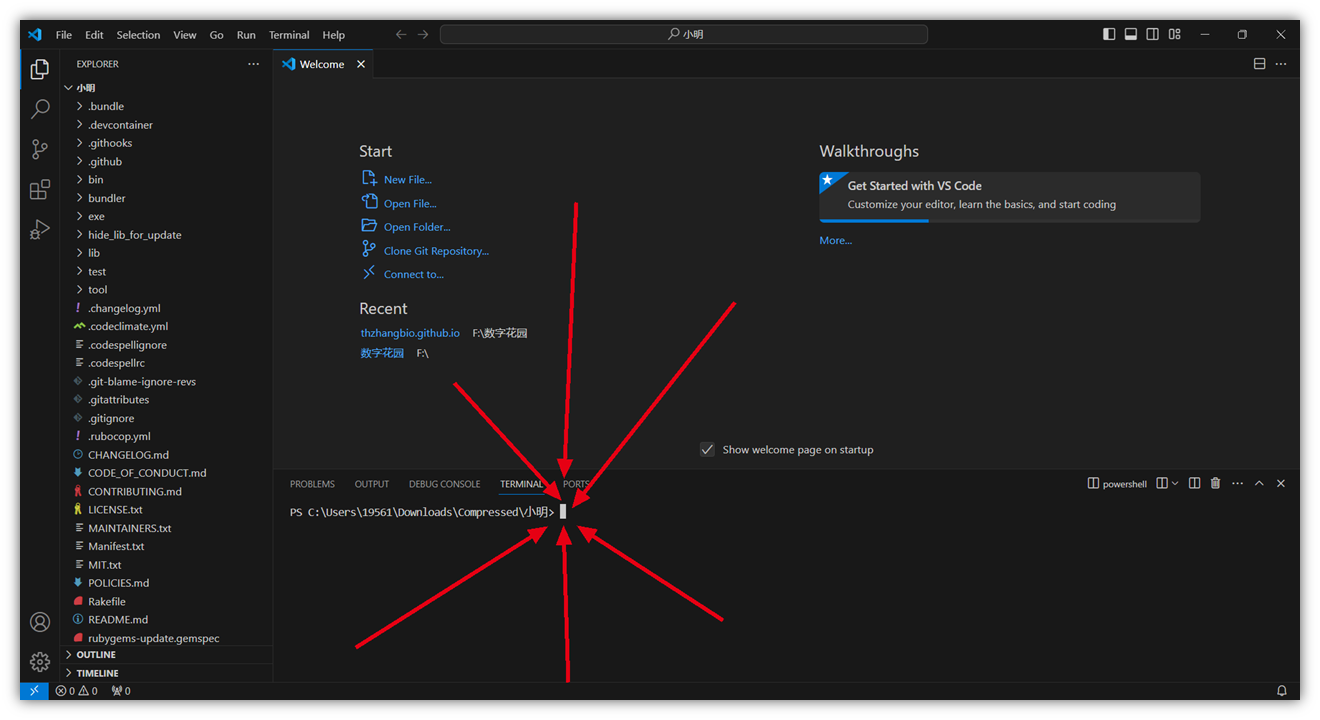Open the Help menu

(x=334, y=34)
